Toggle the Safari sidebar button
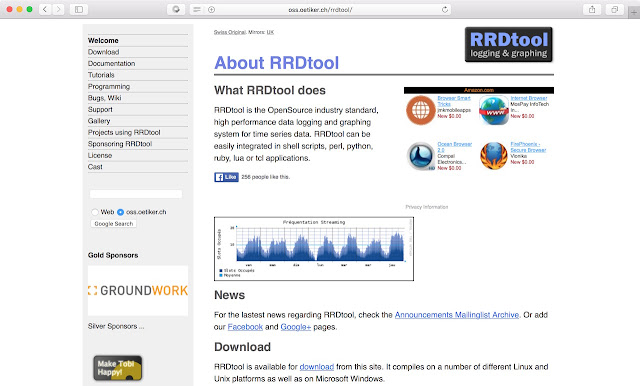 79,9
